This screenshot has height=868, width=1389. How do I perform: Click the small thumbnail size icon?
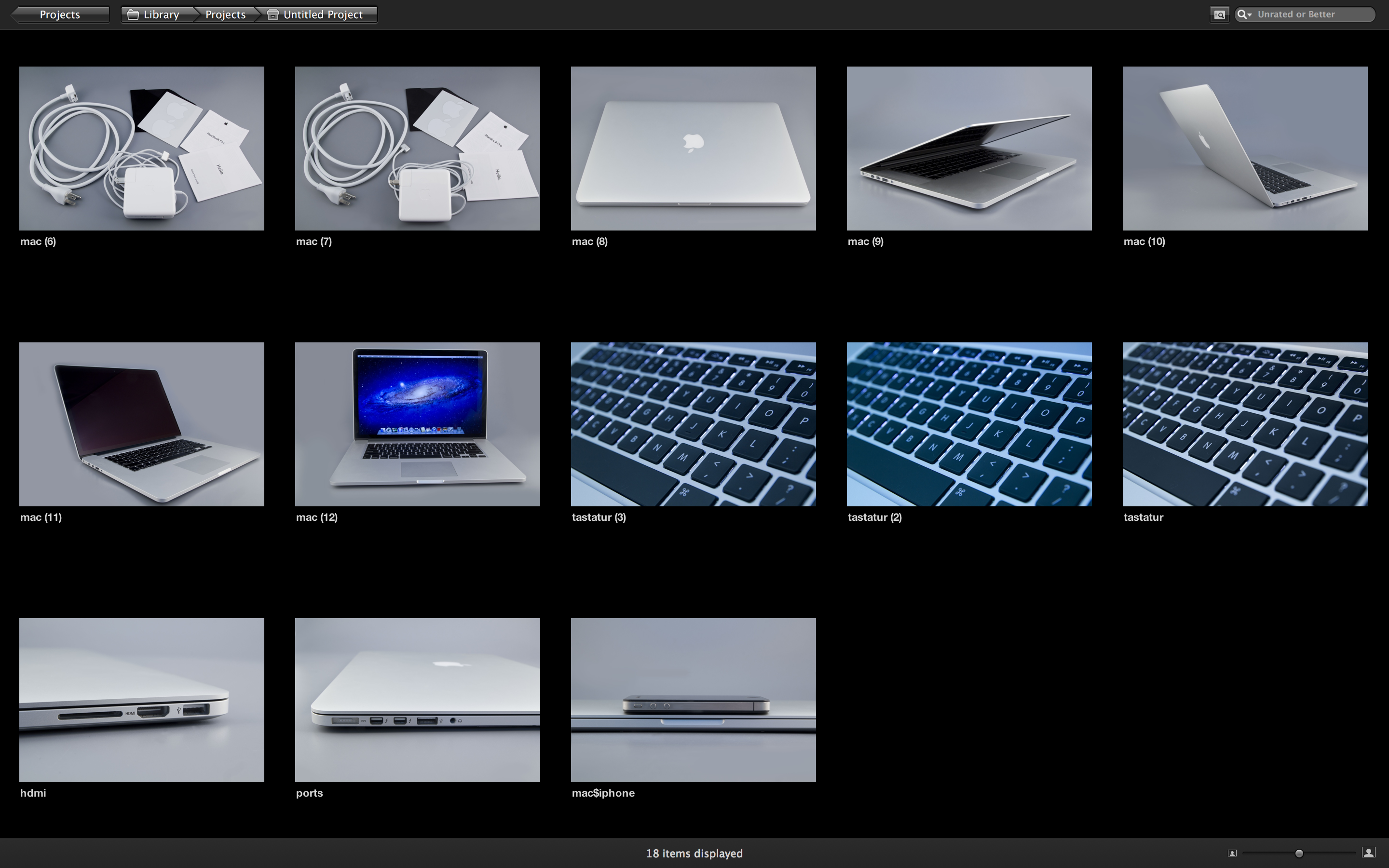click(1232, 853)
